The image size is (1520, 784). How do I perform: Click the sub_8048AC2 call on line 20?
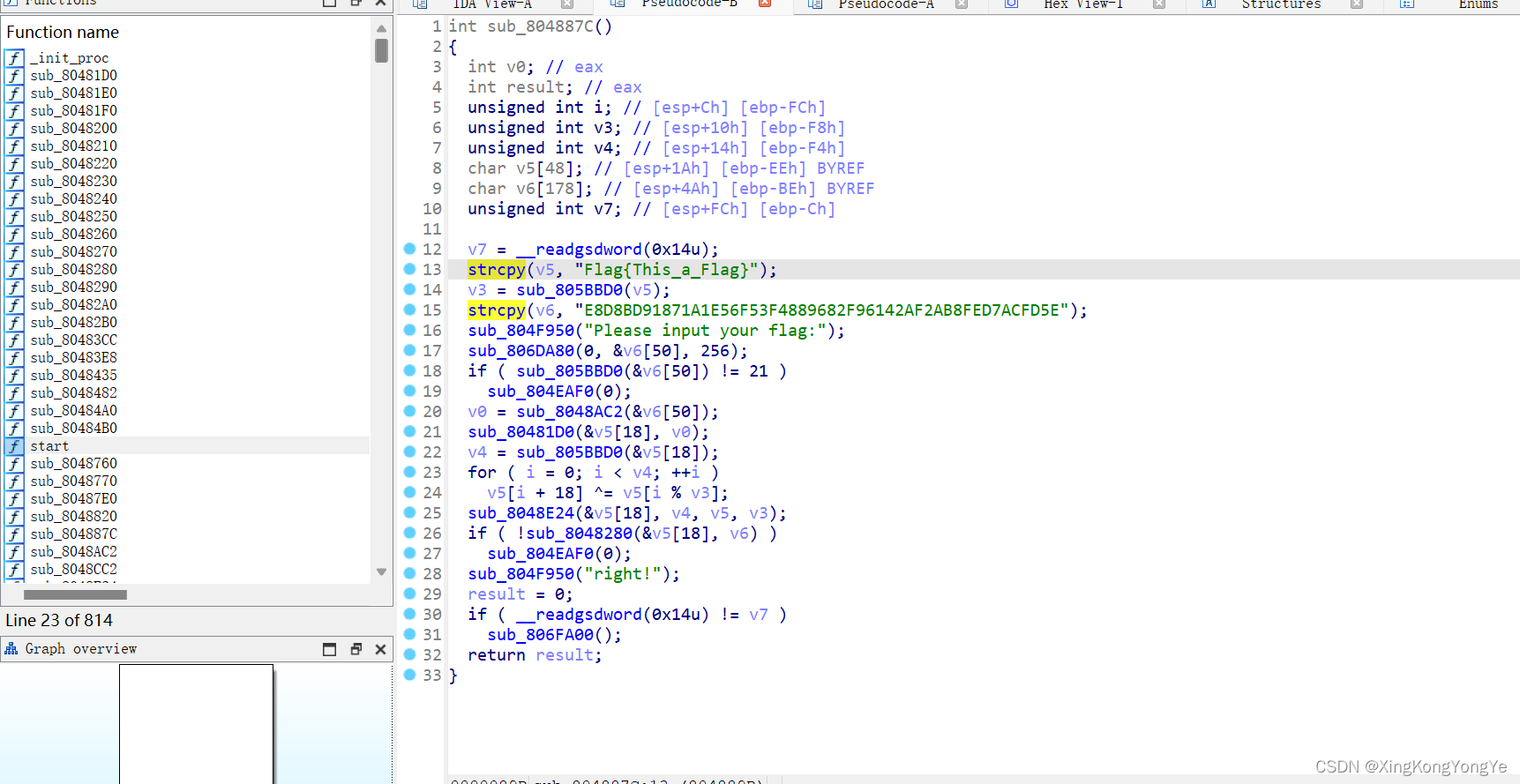coord(570,412)
